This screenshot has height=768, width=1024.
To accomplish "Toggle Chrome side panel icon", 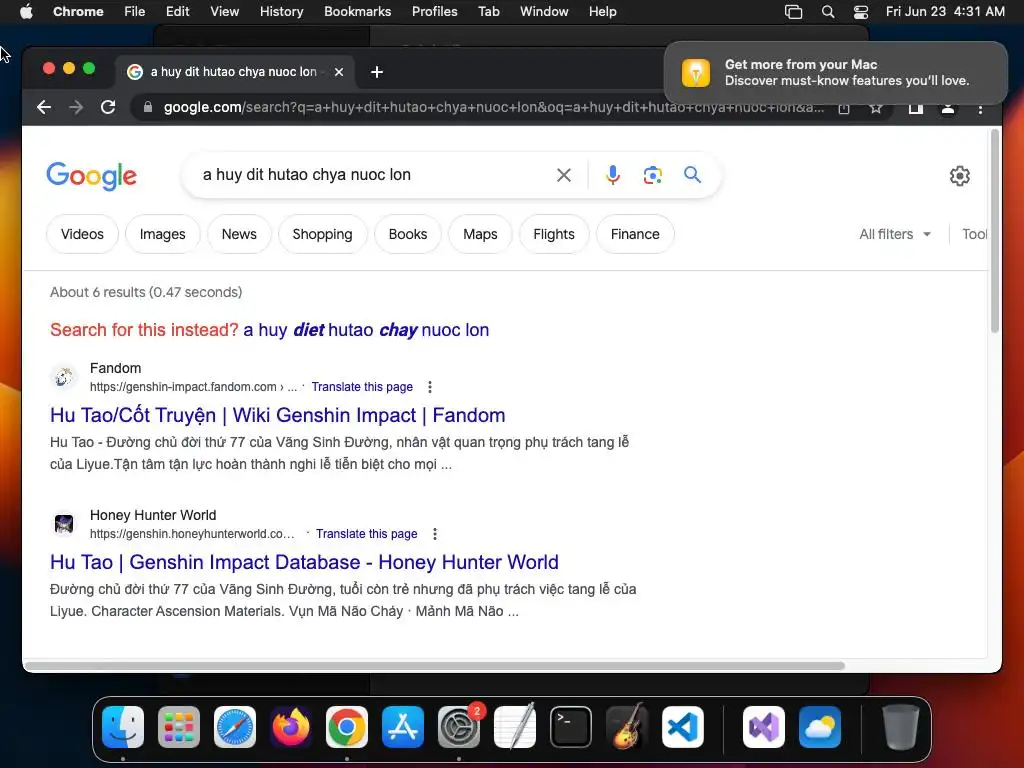I will tap(916, 108).
